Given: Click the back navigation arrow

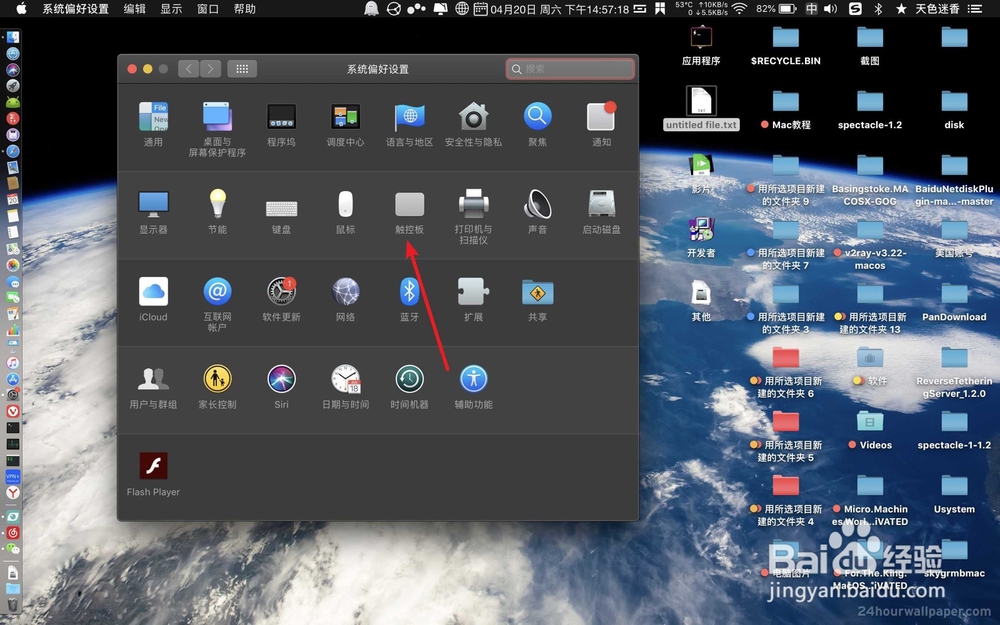Looking at the screenshot, I should 189,69.
